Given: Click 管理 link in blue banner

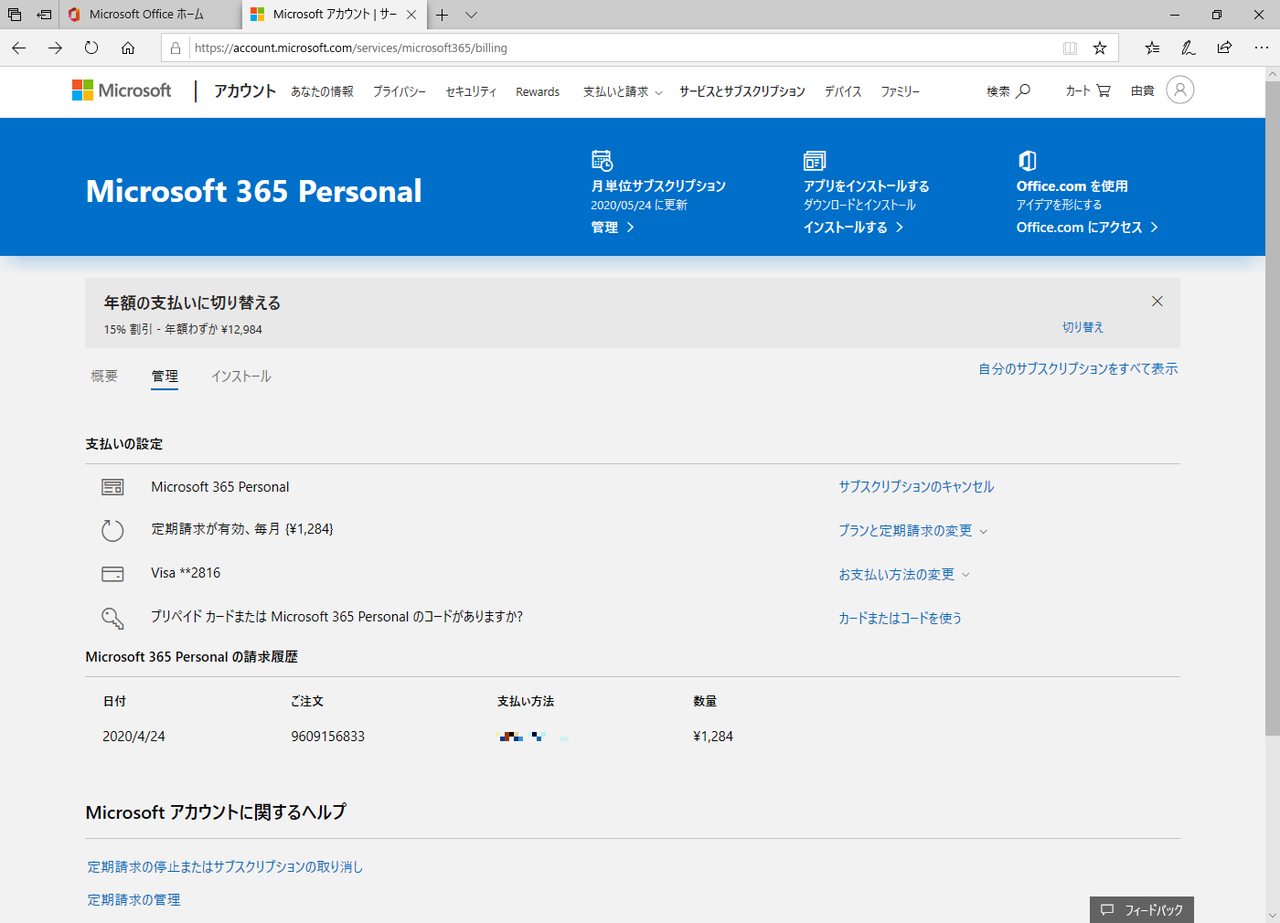Looking at the screenshot, I should pyautogui.click(x=612, y=228).
